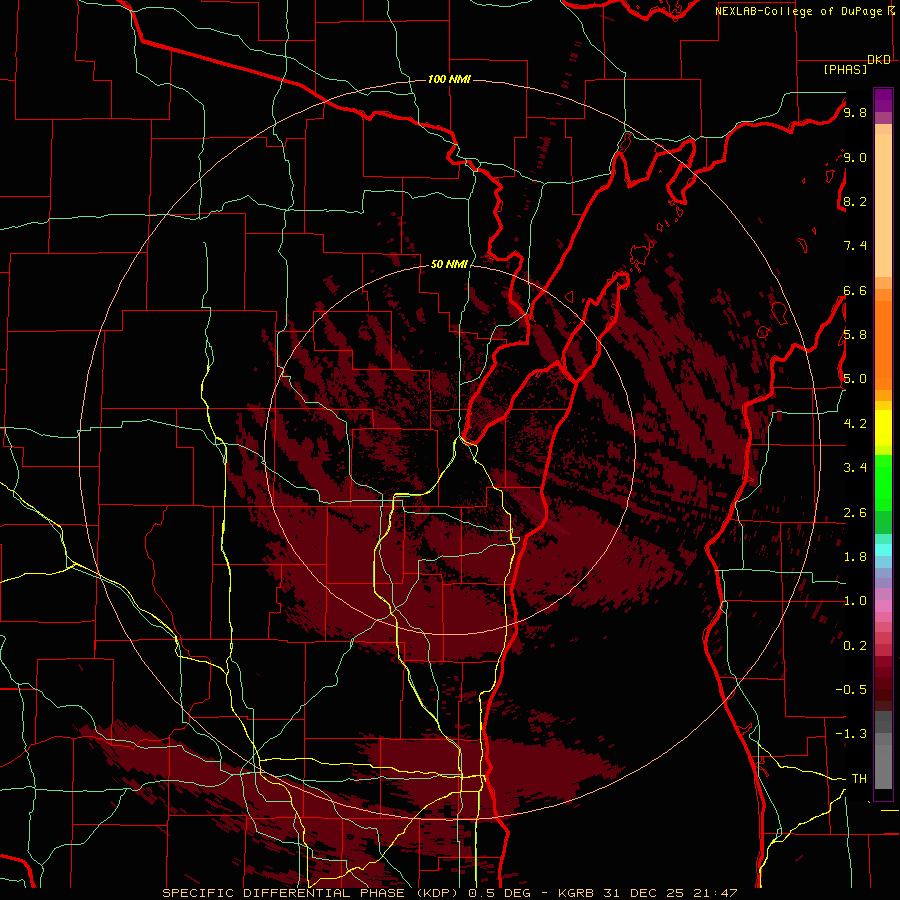The height and width of the screenshot is (900, 900).
Task: Click the -0.5 value on the color scale
Action: (x=851, y=690)
